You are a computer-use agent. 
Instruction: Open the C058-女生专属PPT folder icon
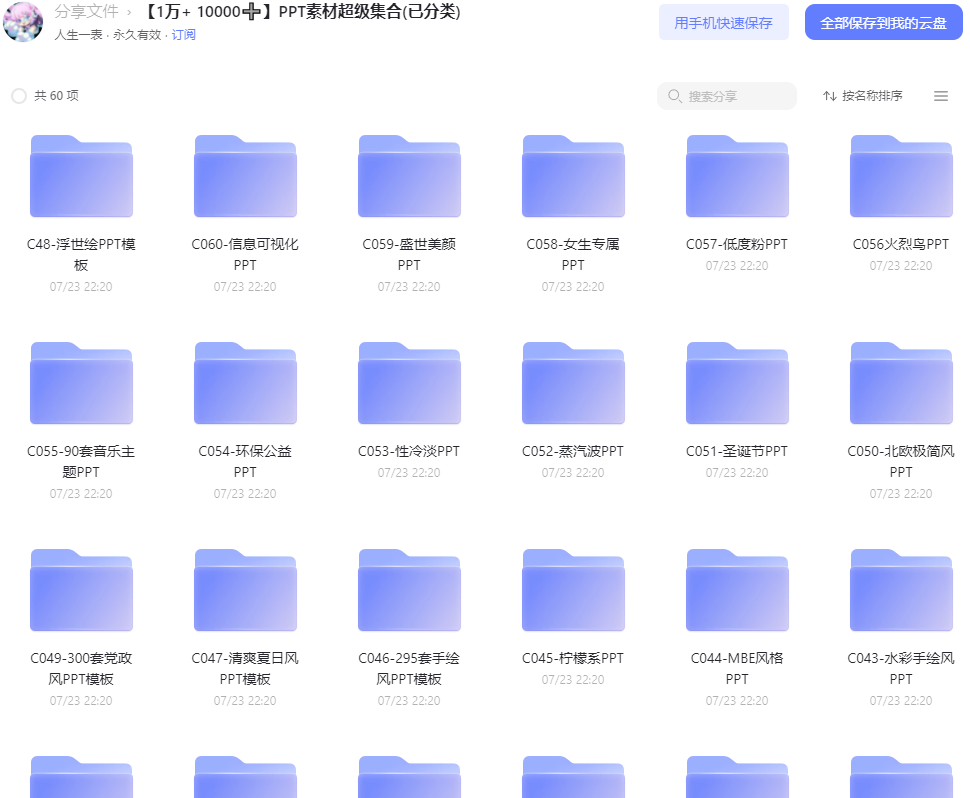573,176
